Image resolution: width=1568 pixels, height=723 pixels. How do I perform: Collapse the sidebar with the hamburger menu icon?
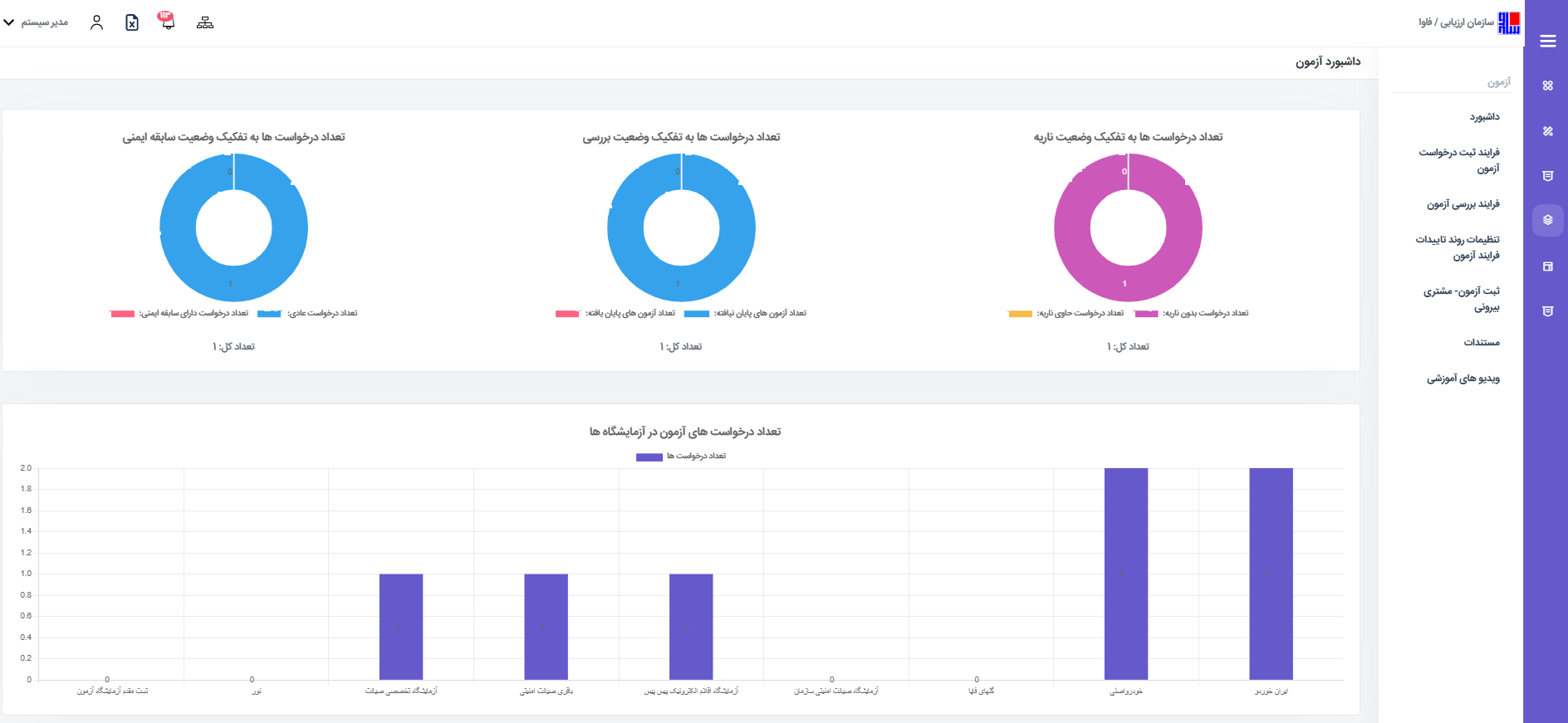[1547, 42]
